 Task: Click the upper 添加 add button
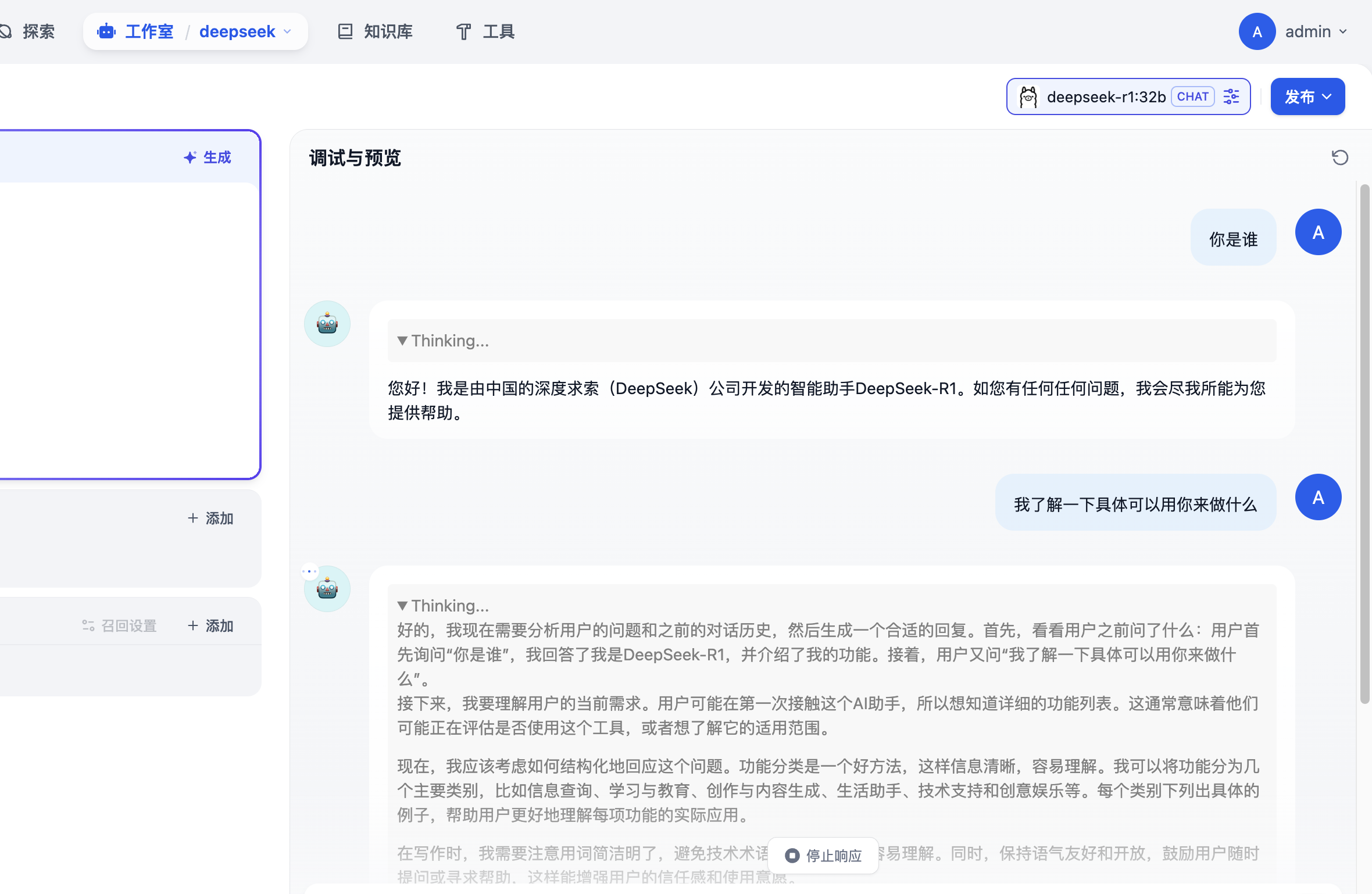(210, 518)
